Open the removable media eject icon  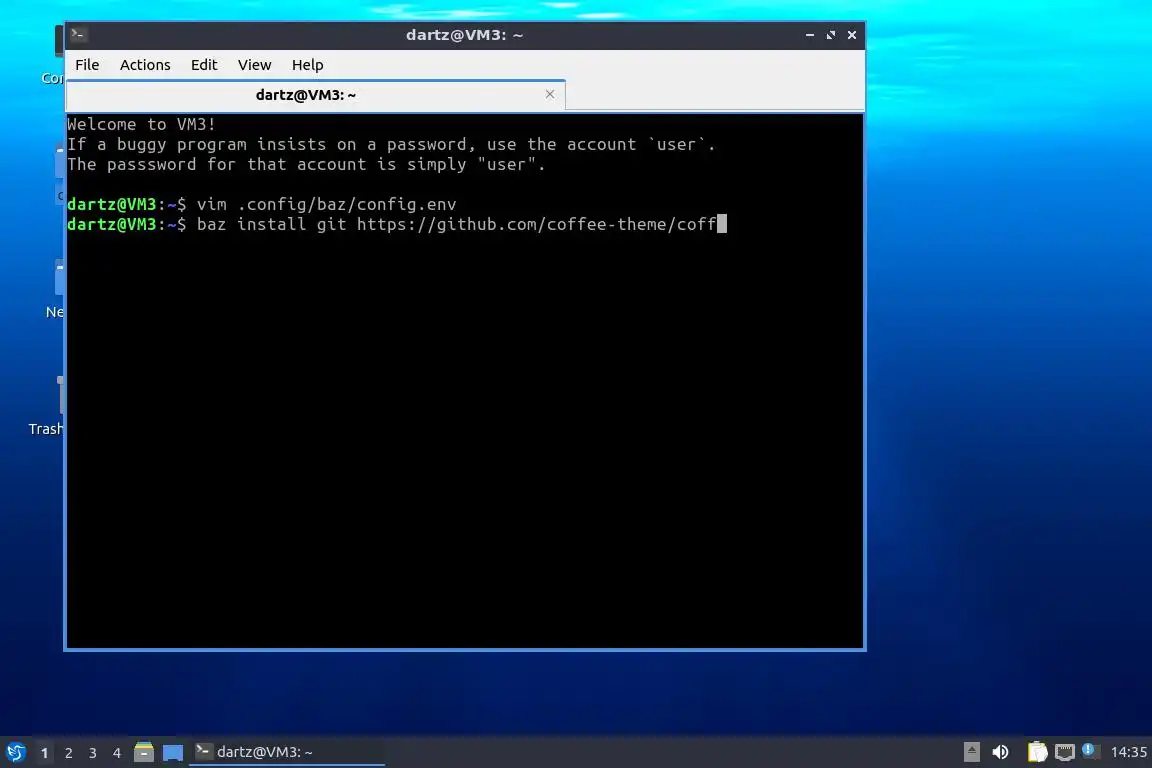coord(971,752)
